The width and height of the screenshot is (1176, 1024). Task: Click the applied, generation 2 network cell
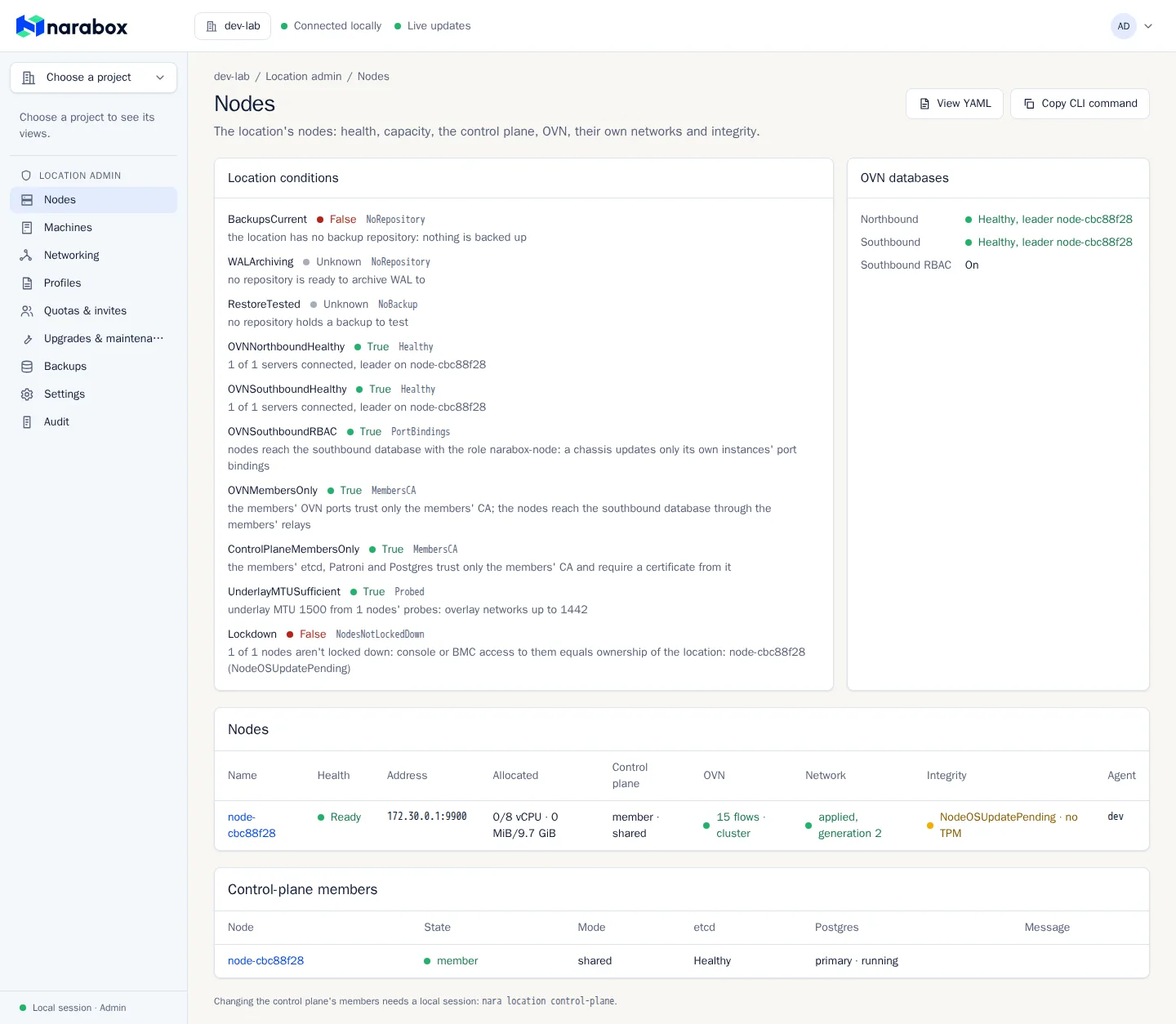844,826
